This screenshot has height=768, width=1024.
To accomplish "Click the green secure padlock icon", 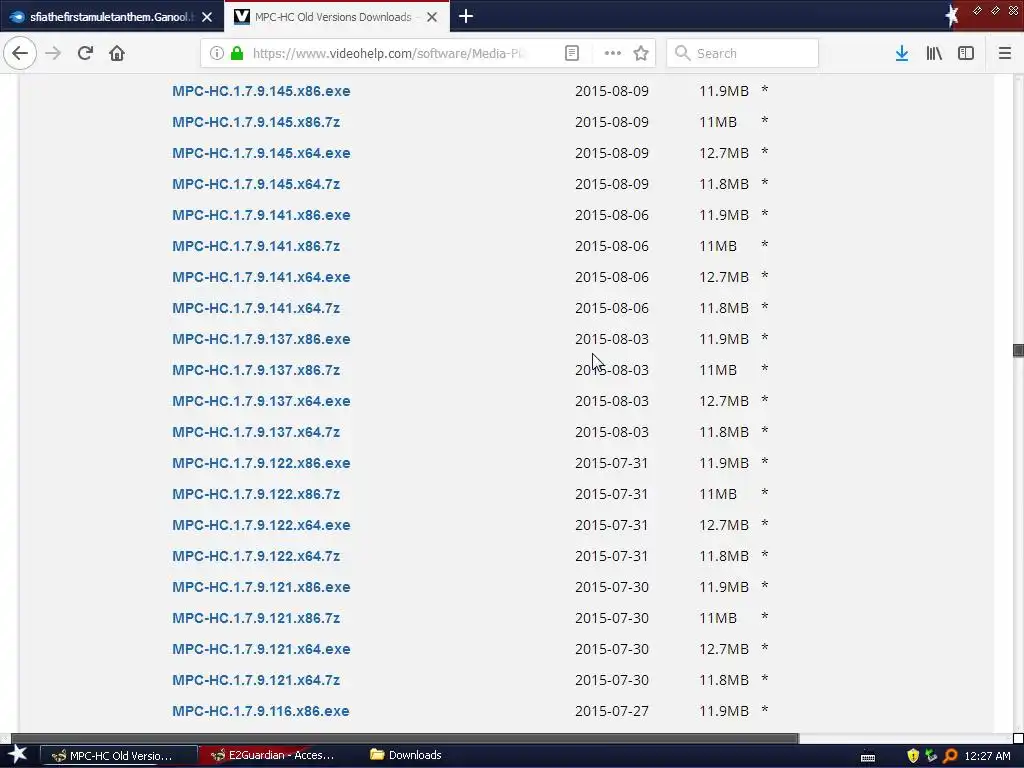I will click(x=237, y=53).
